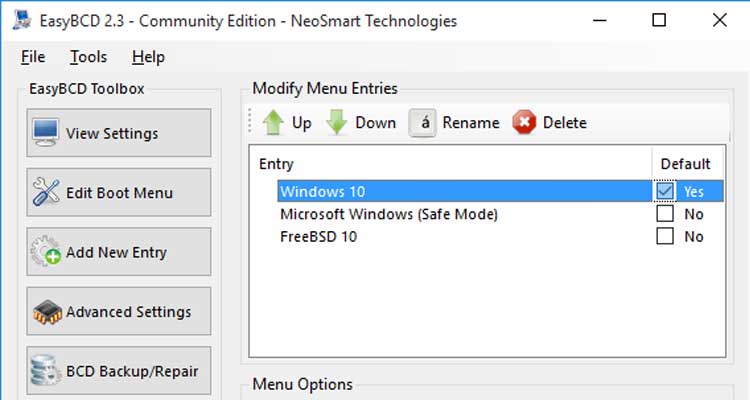The image size is (750, 400).
Task: Click the View Settings monitor icon
Action: coord(46,133)
